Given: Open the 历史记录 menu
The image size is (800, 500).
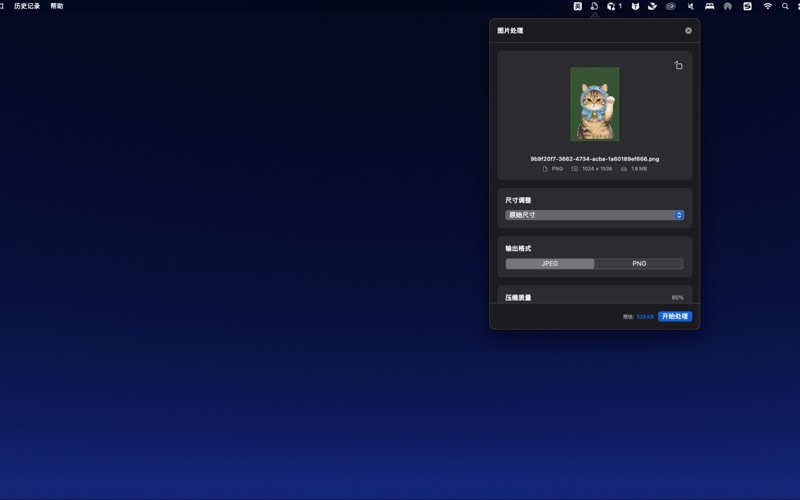Looking at the screenshot, I should coord(27,6).
